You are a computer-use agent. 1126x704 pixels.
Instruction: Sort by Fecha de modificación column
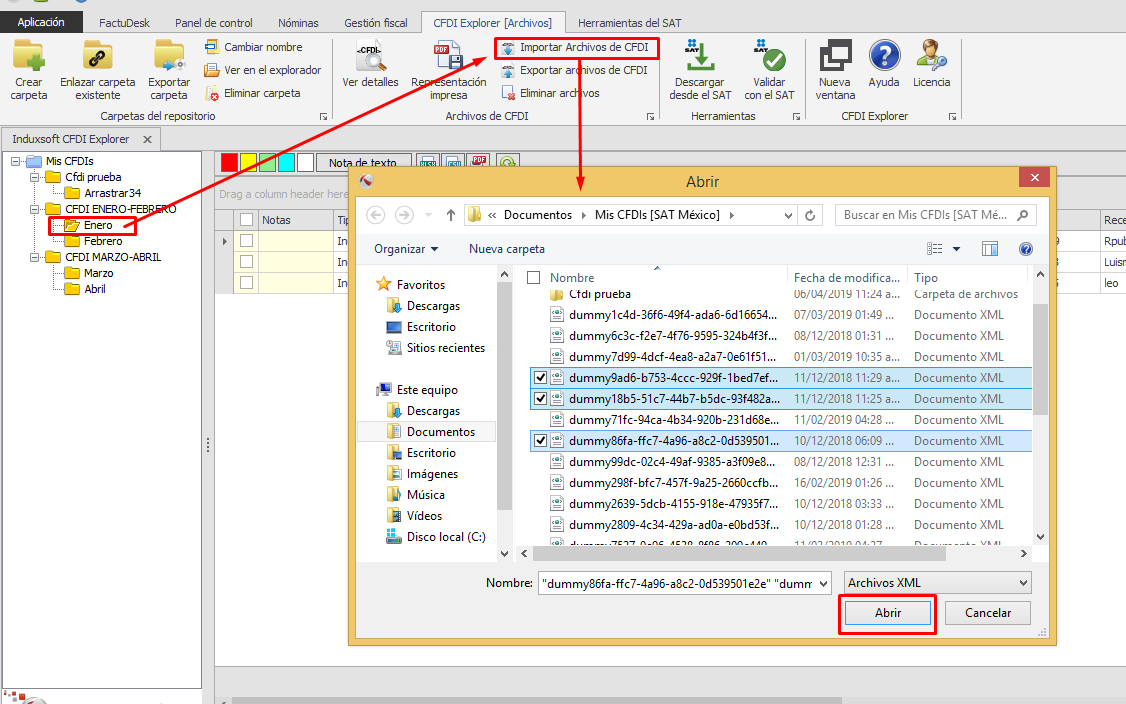(x=847, y=277)
